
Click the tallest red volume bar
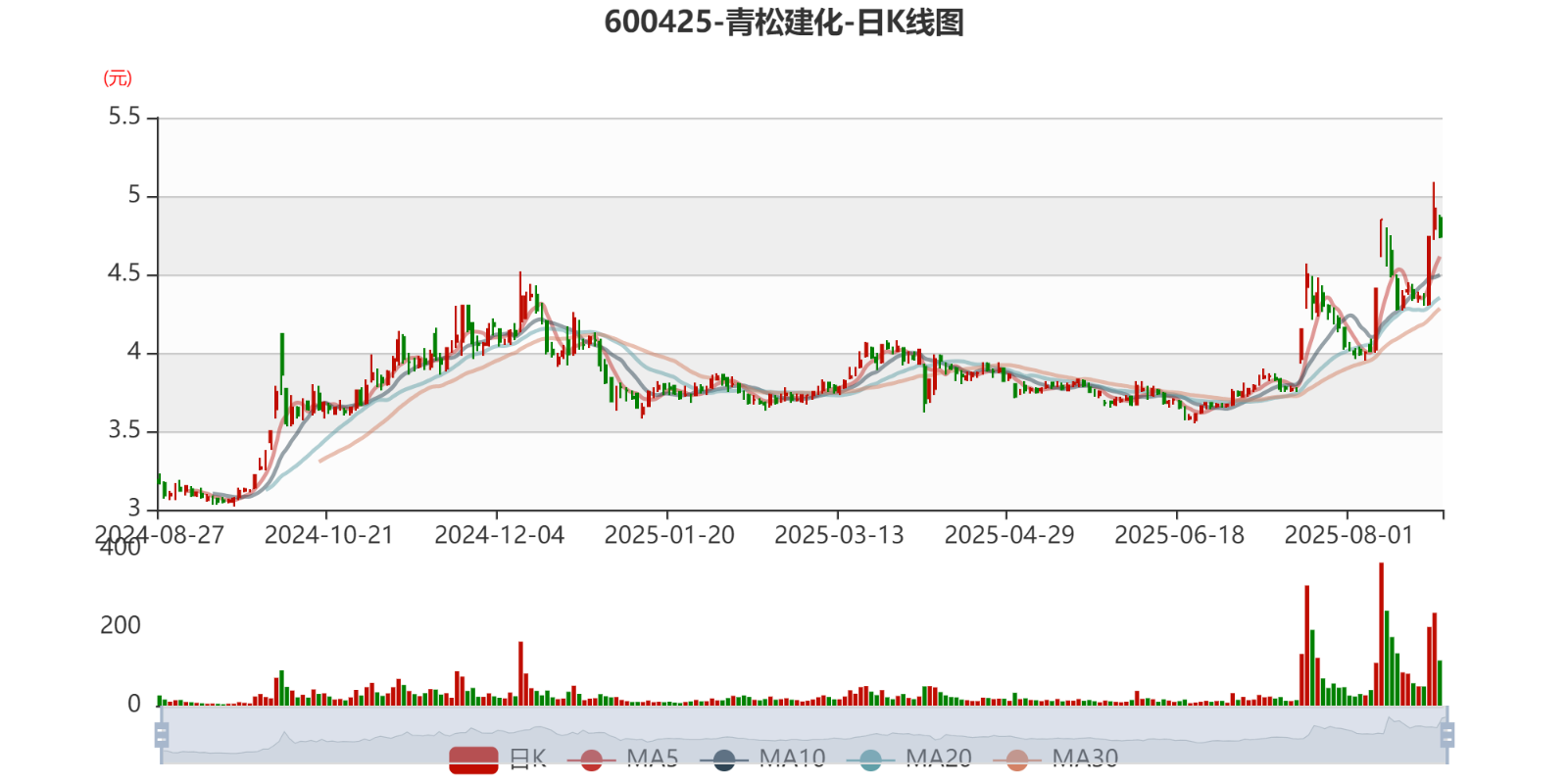(x=1381, y=634)
